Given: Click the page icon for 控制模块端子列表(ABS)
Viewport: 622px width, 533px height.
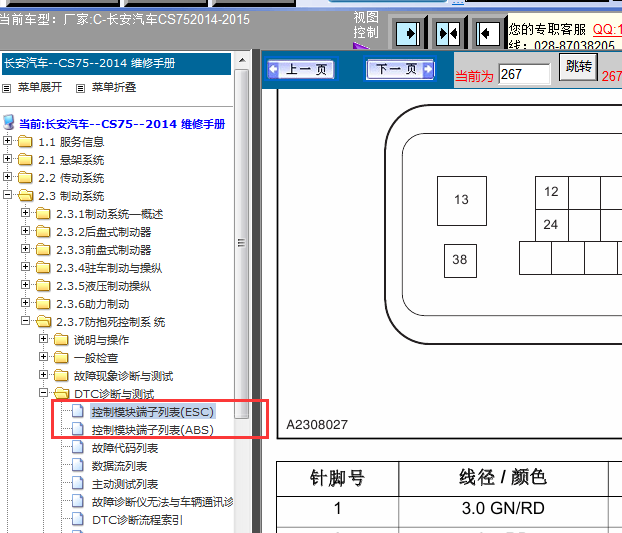Looking at the screenshot, I should [78, 429].
